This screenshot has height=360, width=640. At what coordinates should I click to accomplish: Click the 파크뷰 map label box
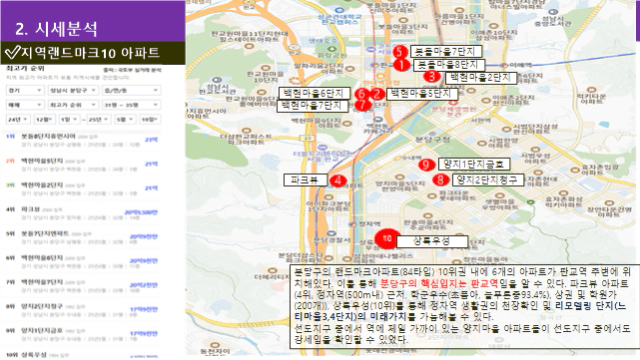click(x=305, y=180)
